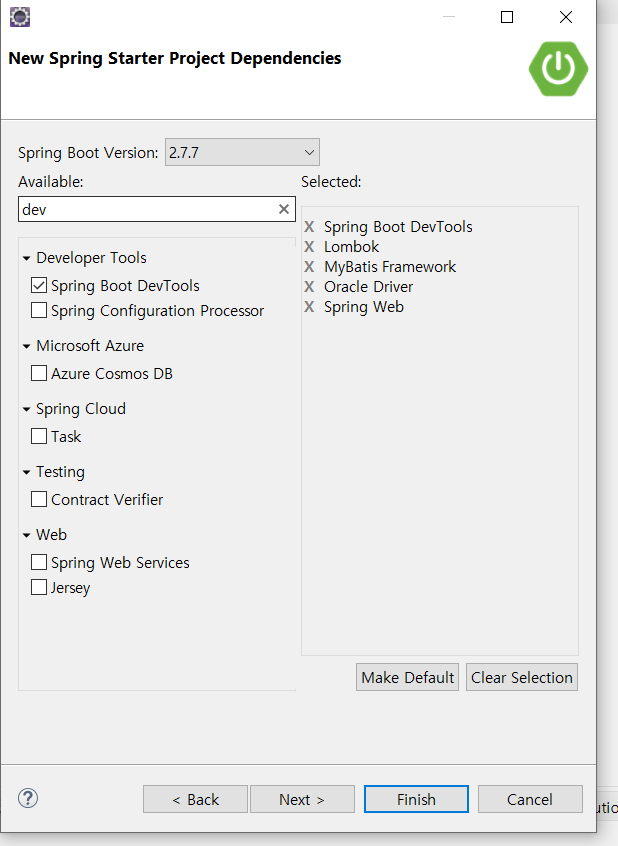This screenshot has height=846, width=618.
Task: Click the Microsoft Azure category label
Action: pyautogui.click(x=90, y=346)
